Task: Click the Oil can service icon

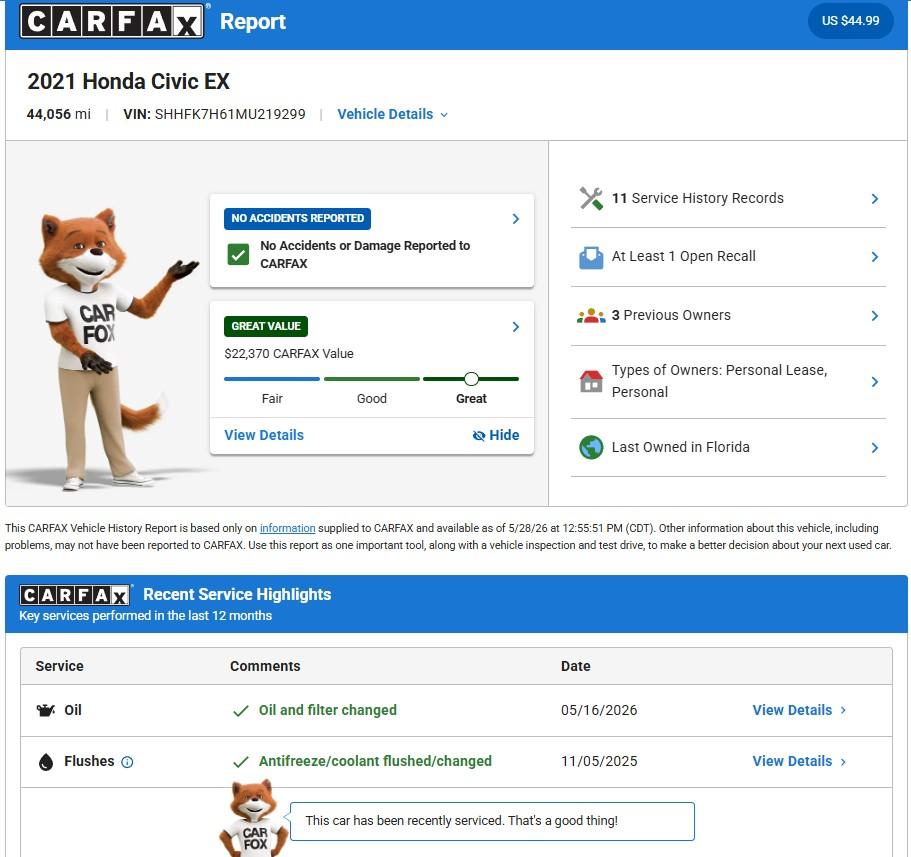Action: 45,710
